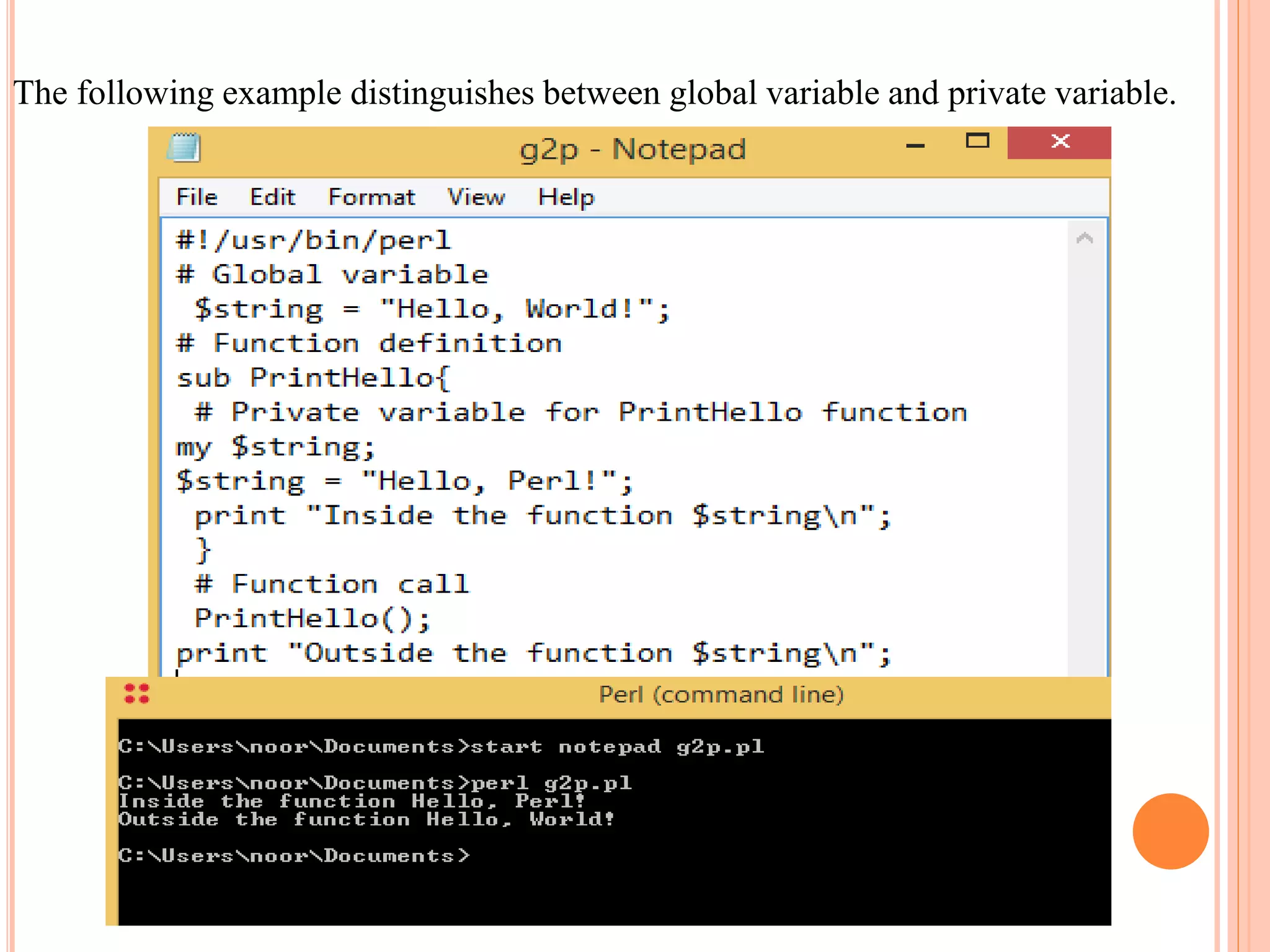Viewport: 1270px width, 952px height.
Task: Click the Notepad app icon in title bar
Action: [x=184, y=148]
